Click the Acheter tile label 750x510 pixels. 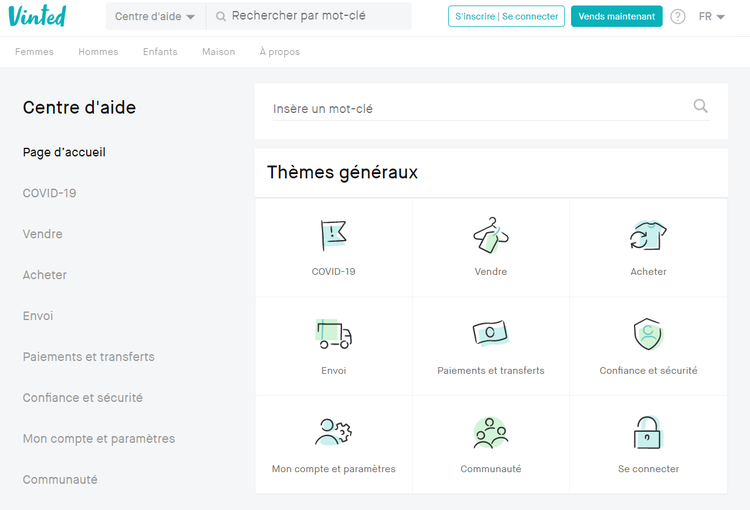click(648, 271)
